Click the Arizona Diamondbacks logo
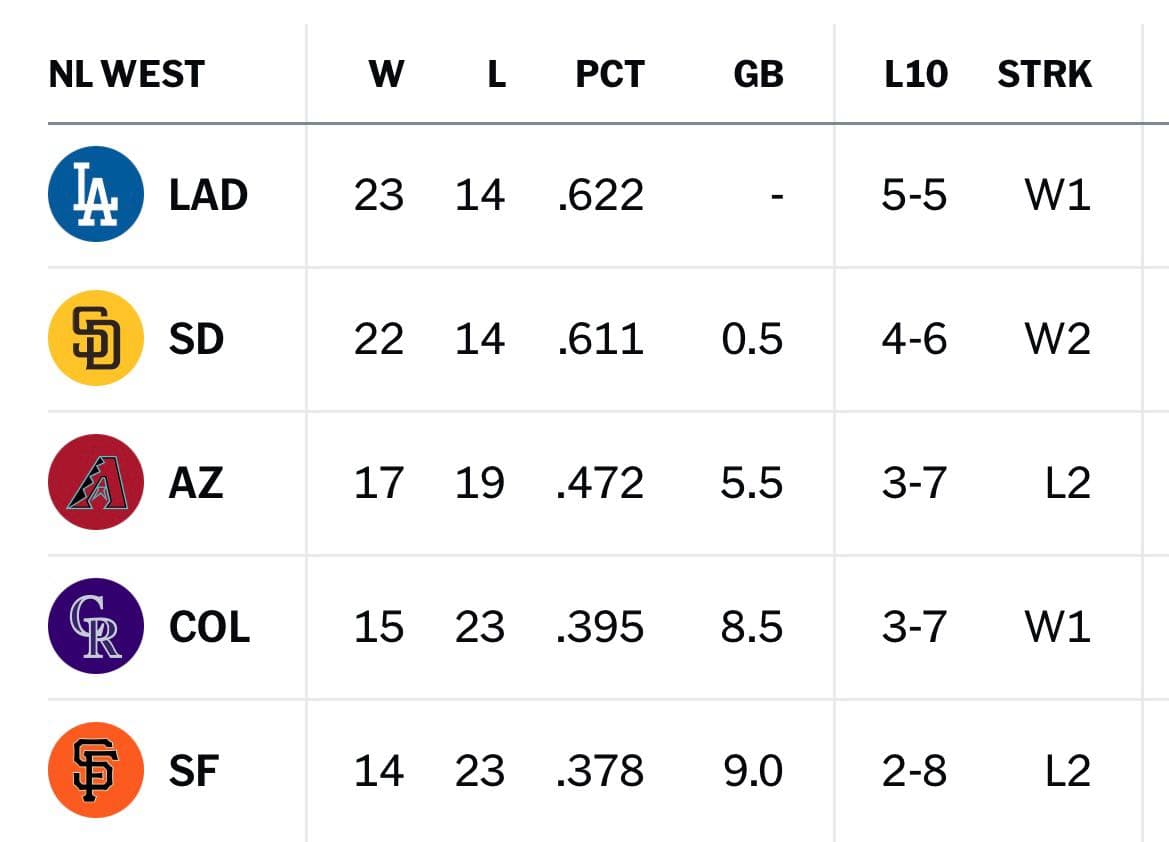 [95, 482]
